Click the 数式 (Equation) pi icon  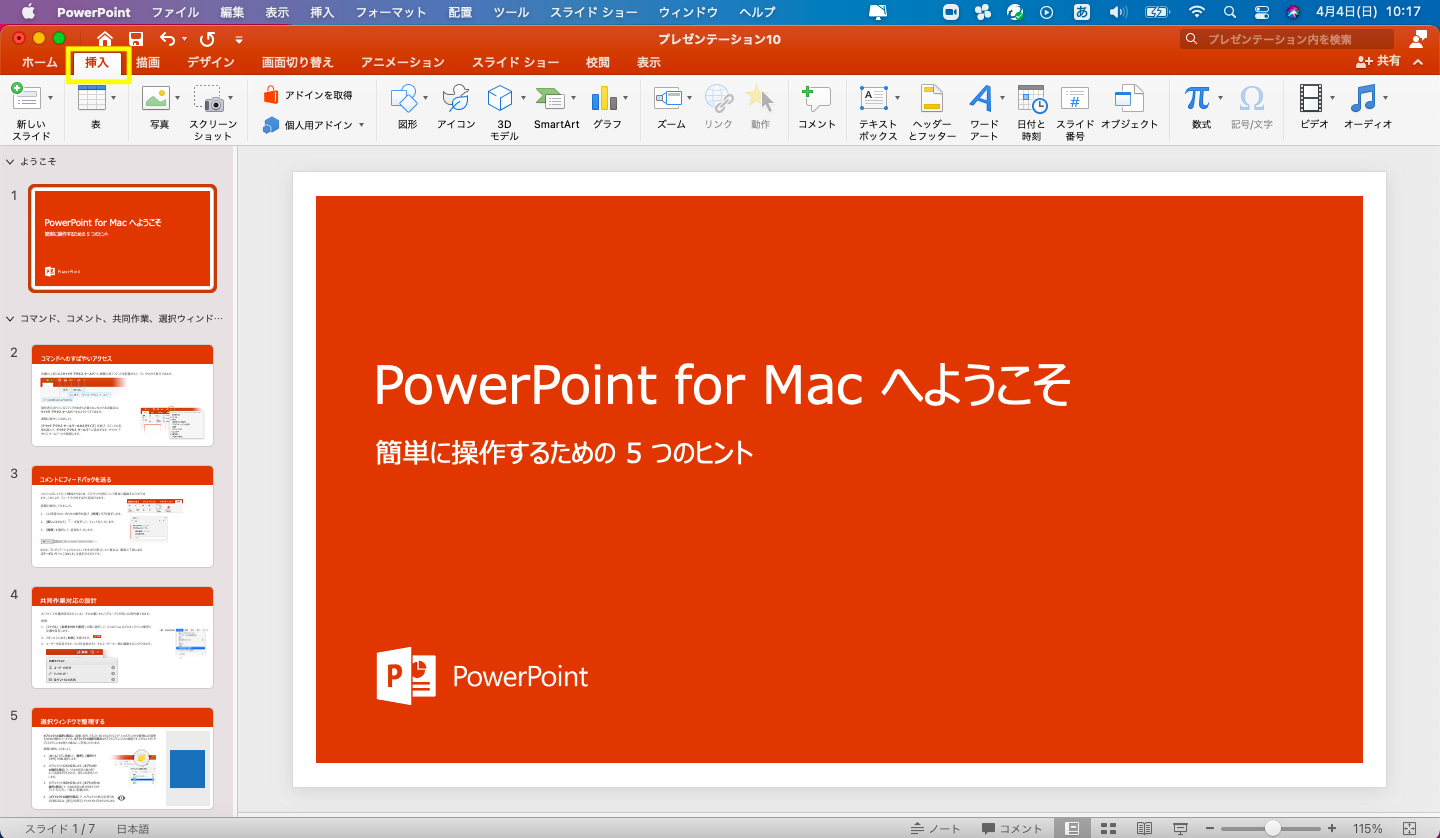(x=1197, y=98)
